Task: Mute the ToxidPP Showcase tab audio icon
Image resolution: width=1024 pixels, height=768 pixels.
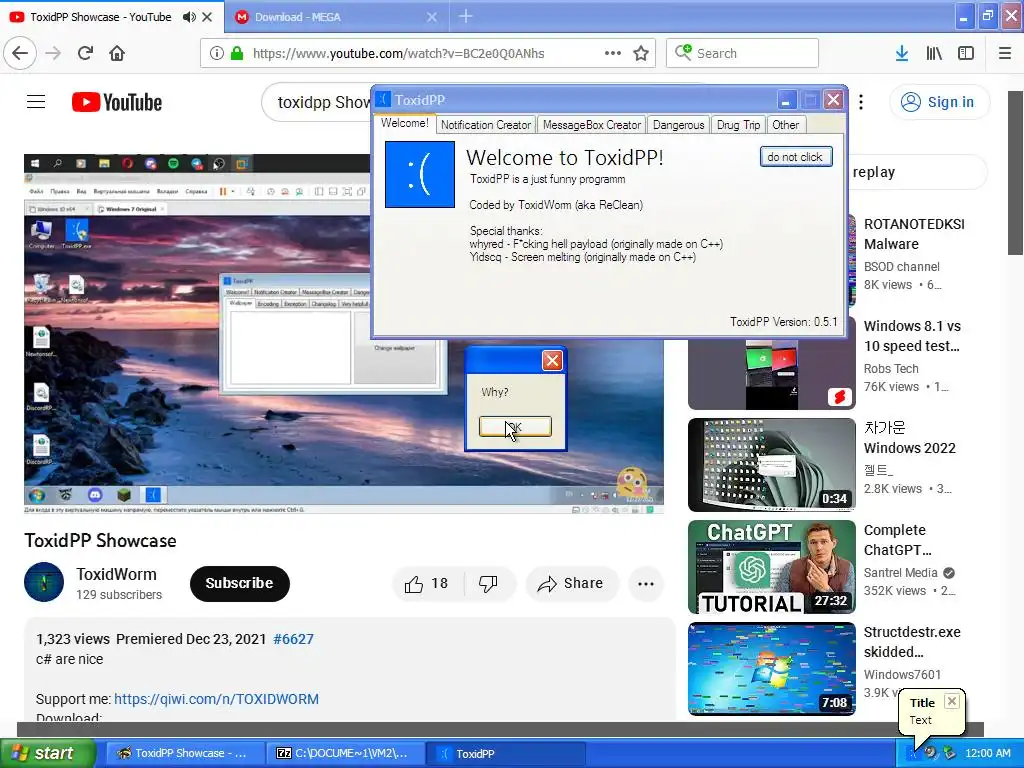Action: [x=189, y=17]
